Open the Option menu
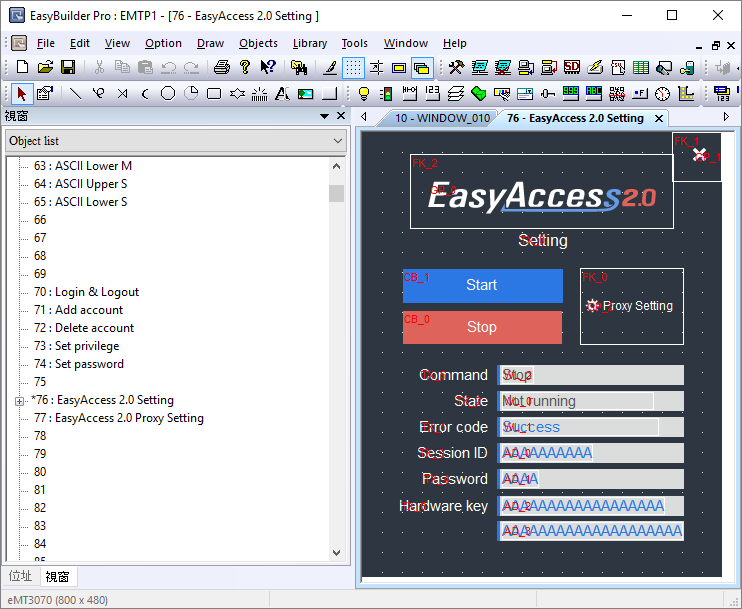This screenshot has width=742, height=609. (163, 44)
